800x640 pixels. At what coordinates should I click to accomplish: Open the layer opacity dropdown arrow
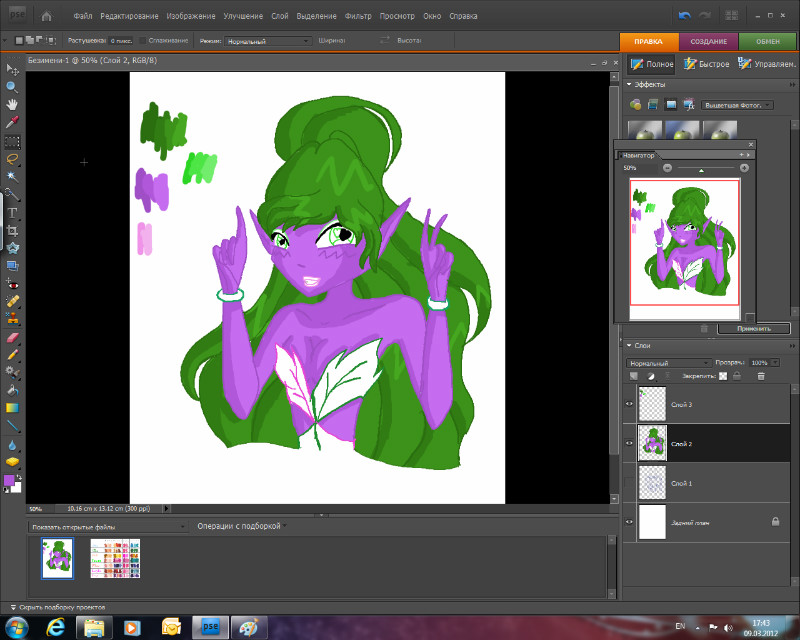[x=774, y=362]
